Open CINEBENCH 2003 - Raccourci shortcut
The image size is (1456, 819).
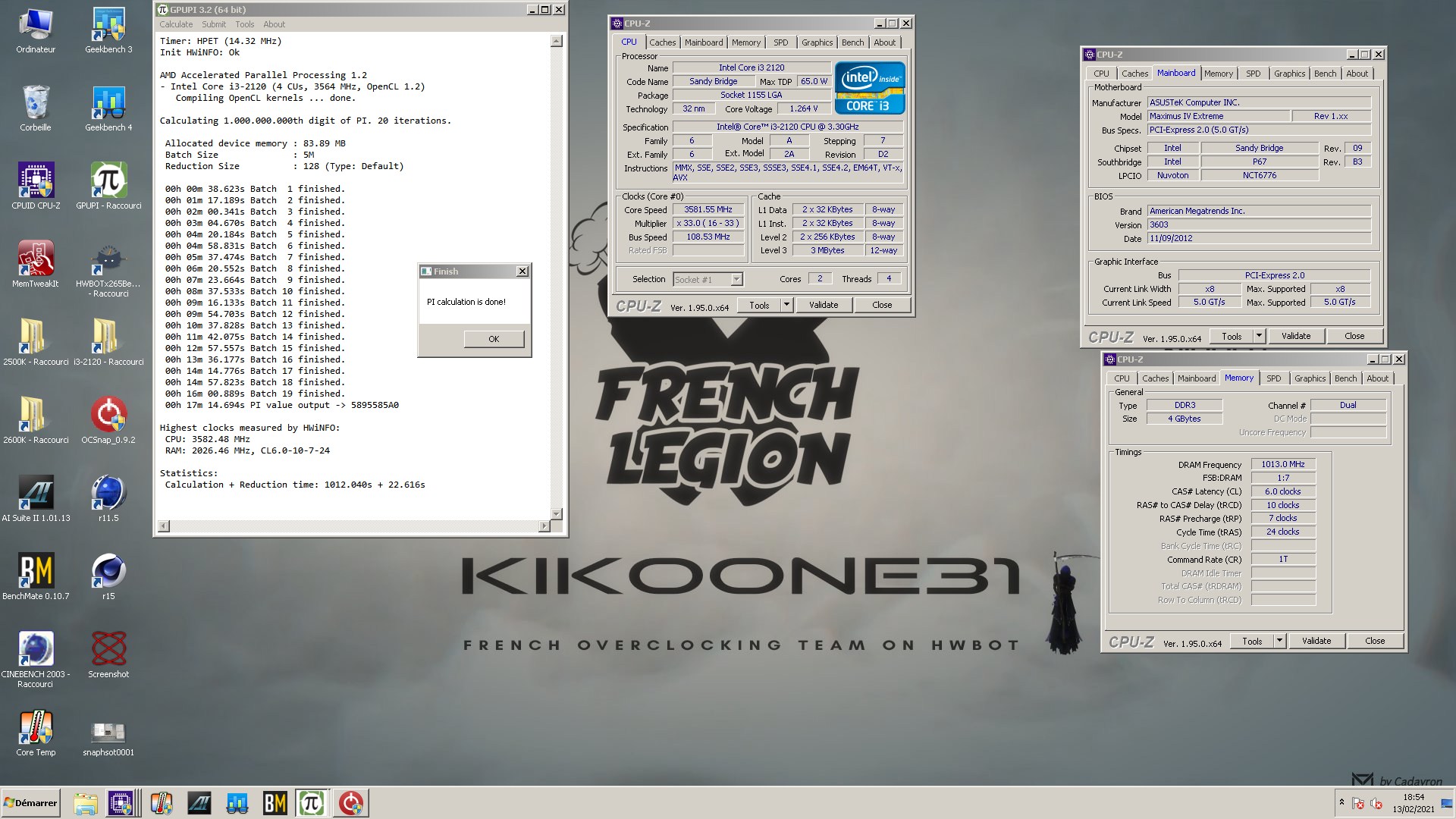(x=36, y=660)
